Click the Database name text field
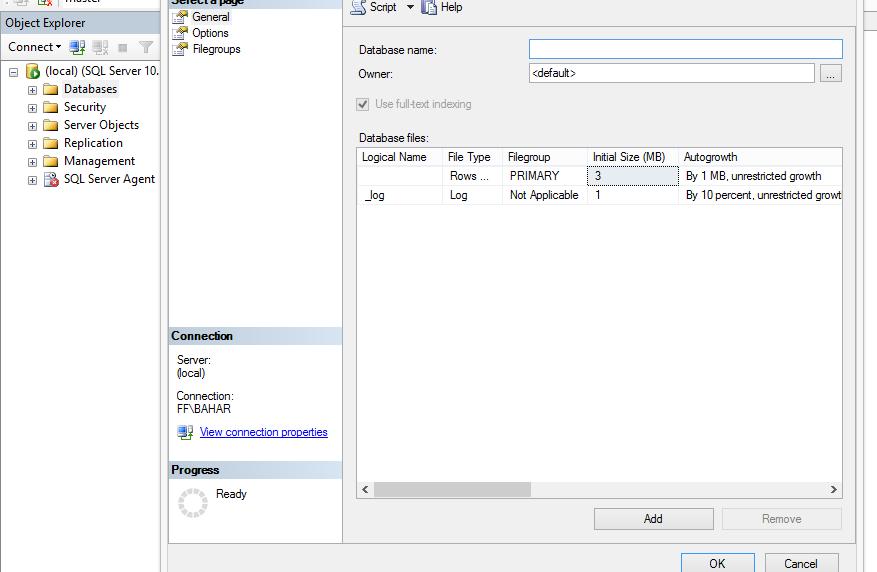Screen dimensions: 877x572 685,49
